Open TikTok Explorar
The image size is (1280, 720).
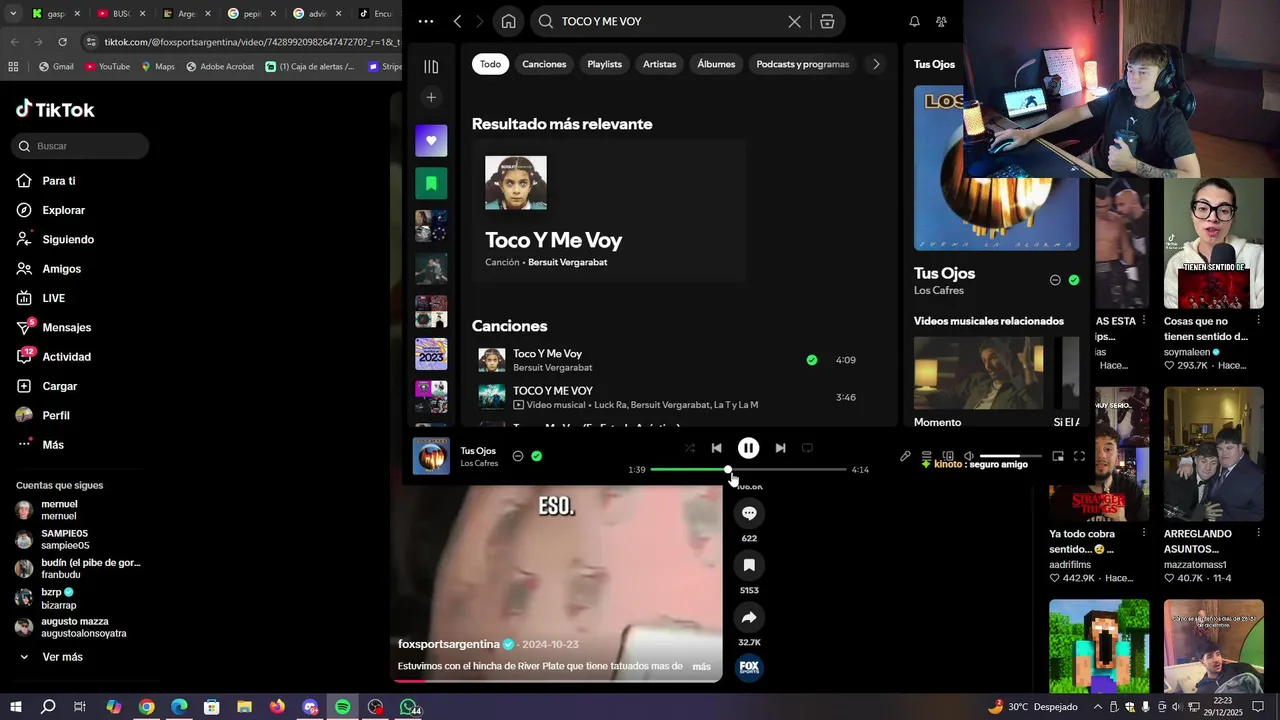63,210
